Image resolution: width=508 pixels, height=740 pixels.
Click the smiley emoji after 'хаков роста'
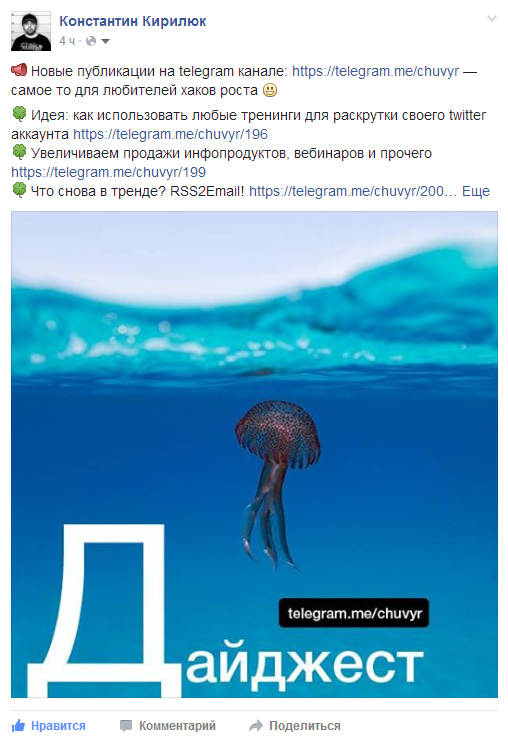pyautogui.click(x=270, y=90)
